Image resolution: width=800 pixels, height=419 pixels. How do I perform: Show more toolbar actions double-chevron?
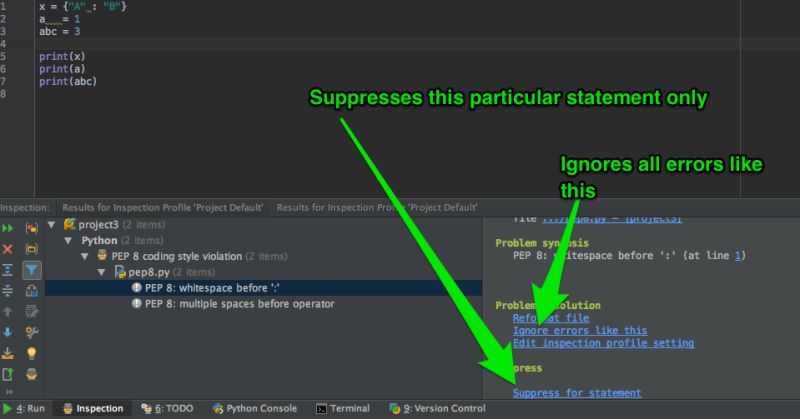tap(8, 392)
